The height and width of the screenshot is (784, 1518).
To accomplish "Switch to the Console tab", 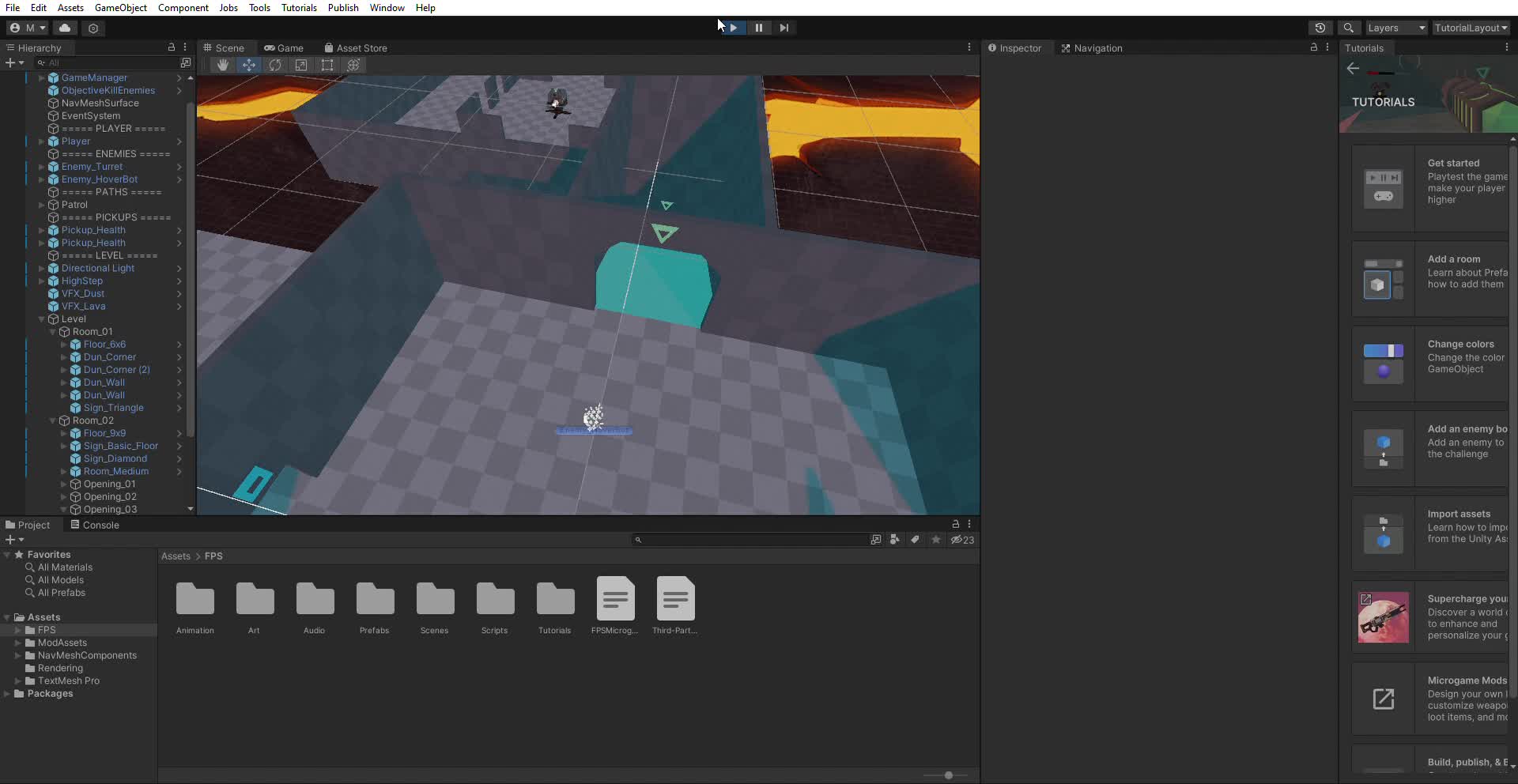I will pos(95,525).
